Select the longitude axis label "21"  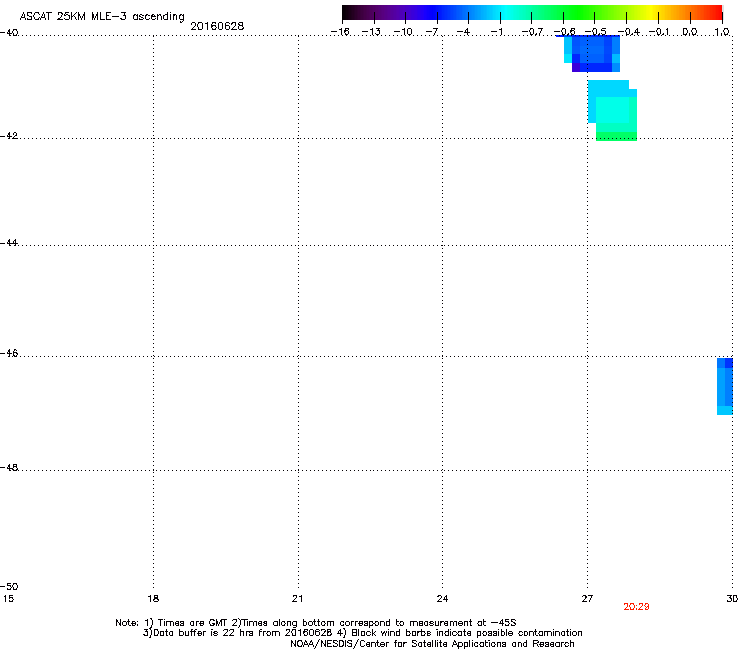297,599
